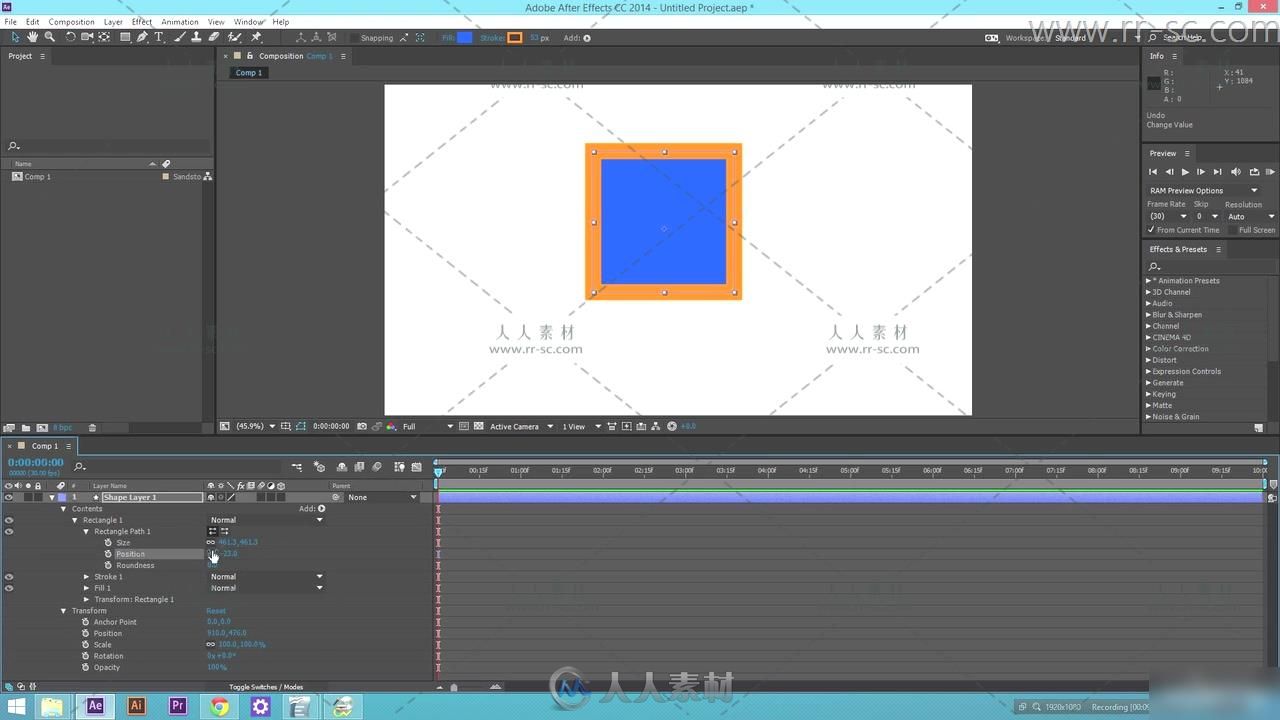
Task: Expand the Stroke 1 group
Action: 86,577
